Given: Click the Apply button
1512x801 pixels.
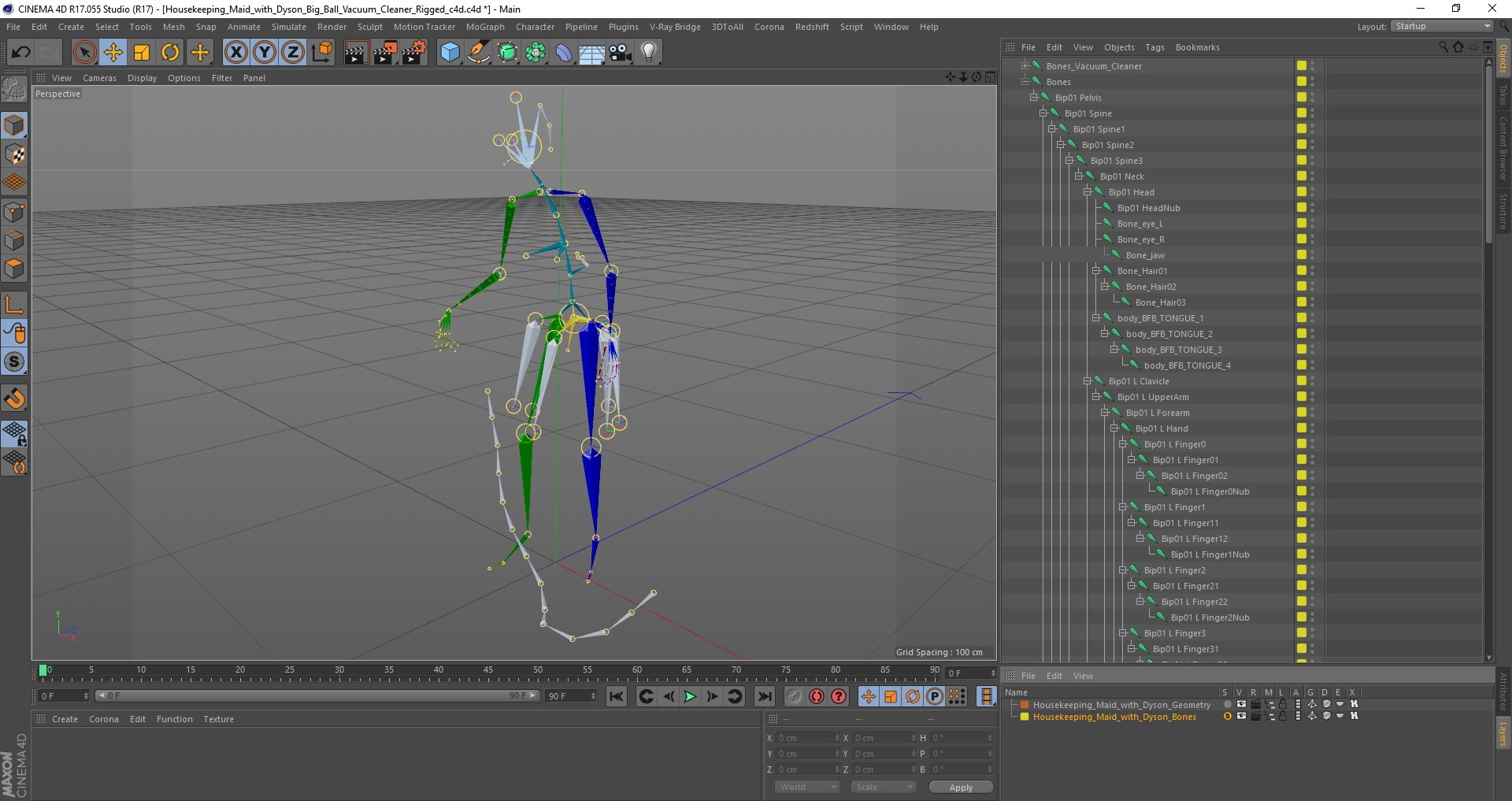Looking at the screenshot, I should [961, 788].
